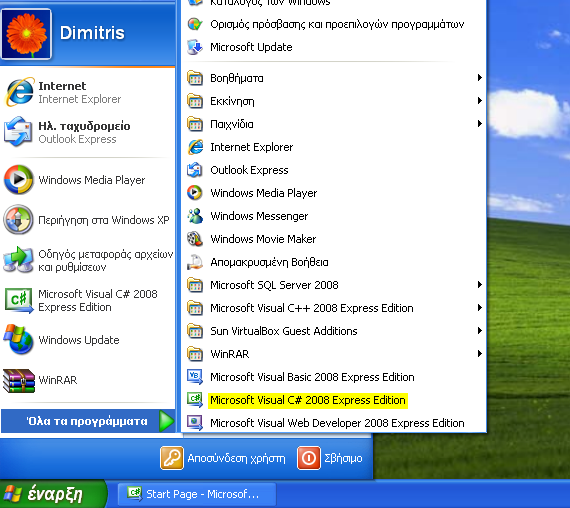Click the green arrow beside Όλα τα προγράμματα

coord(167,421)
